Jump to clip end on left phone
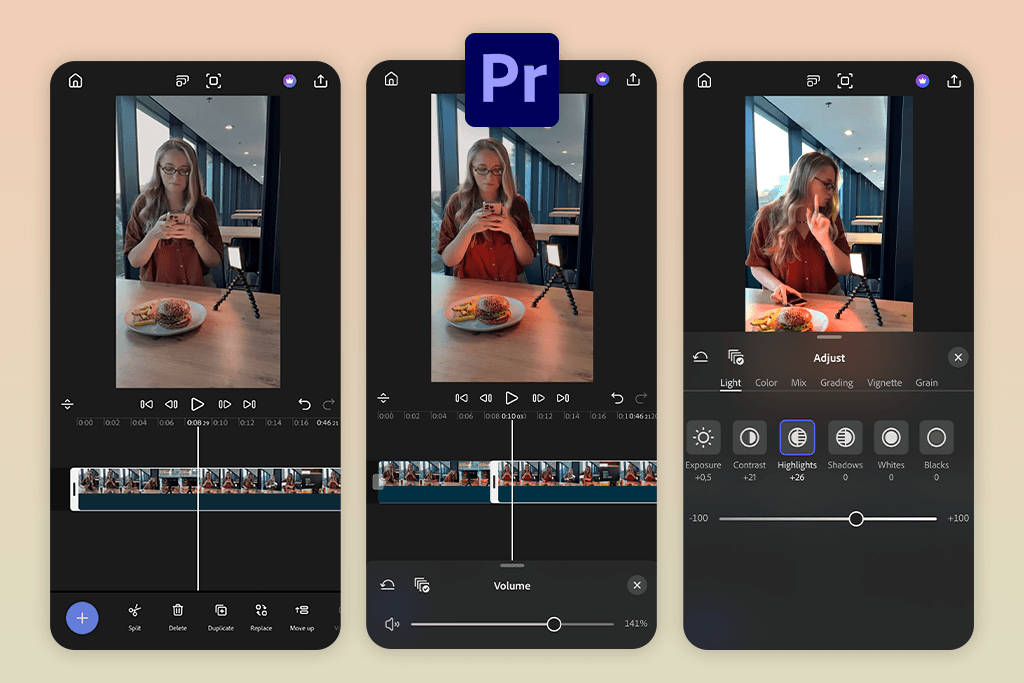This screenshot has height=683, width=1024. pos(249,404)
